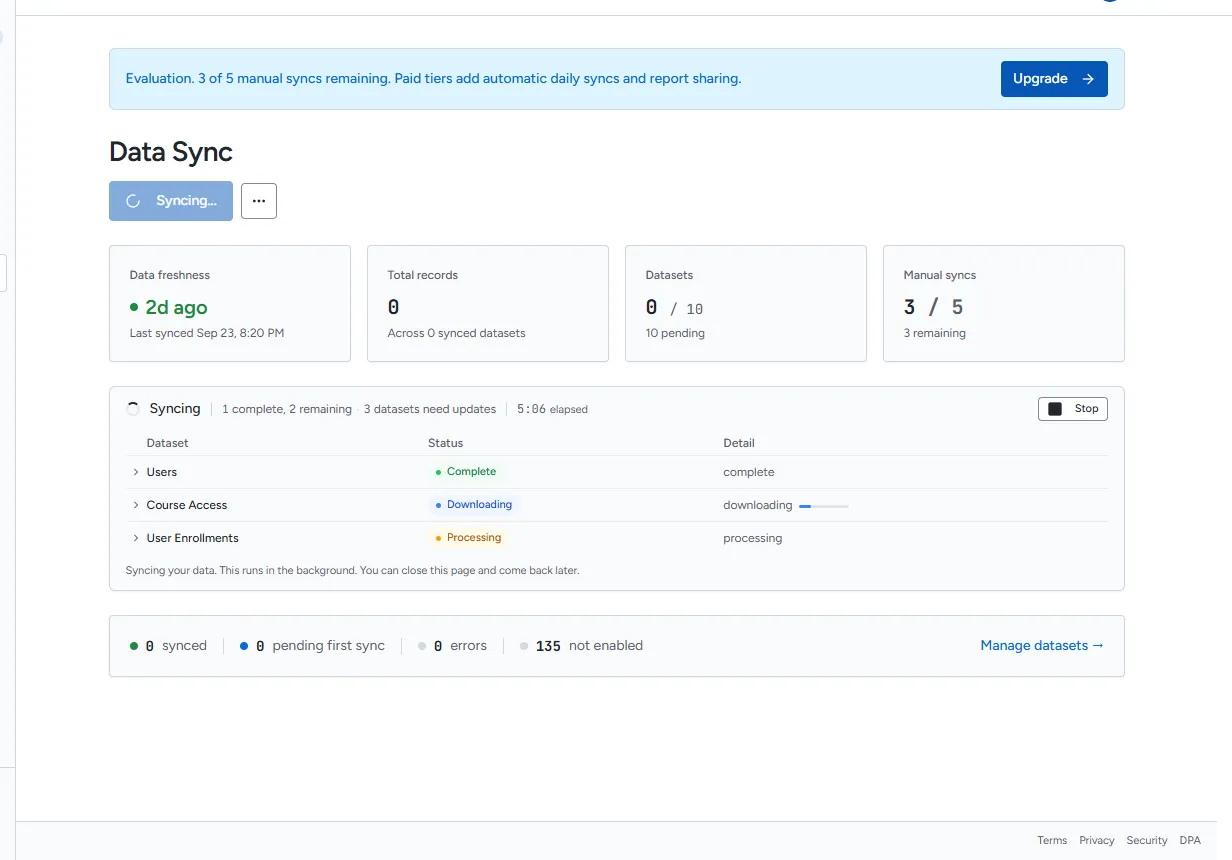1232x860 pixels.
Task: Click the Dataset column header
Action: point(168,443)
